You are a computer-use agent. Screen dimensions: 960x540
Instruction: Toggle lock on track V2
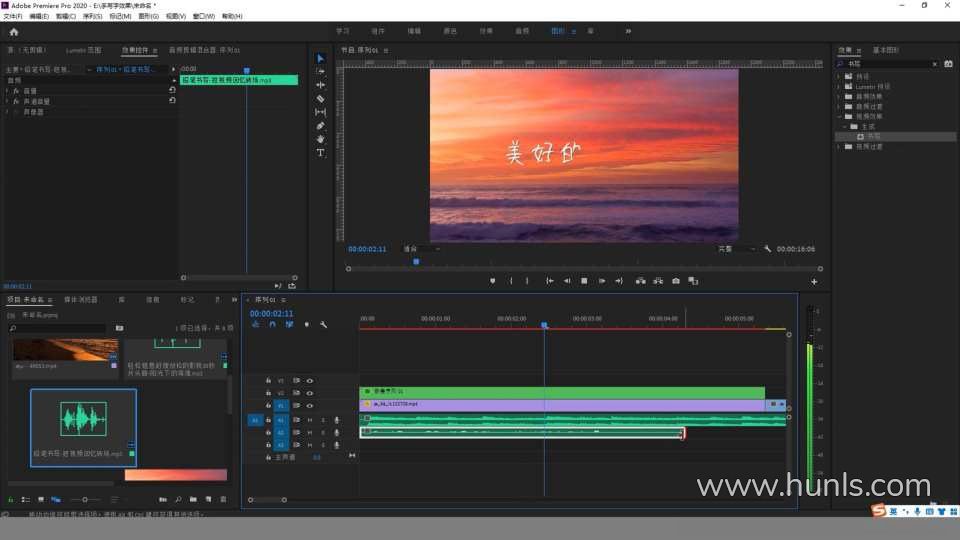pos(268,393)
